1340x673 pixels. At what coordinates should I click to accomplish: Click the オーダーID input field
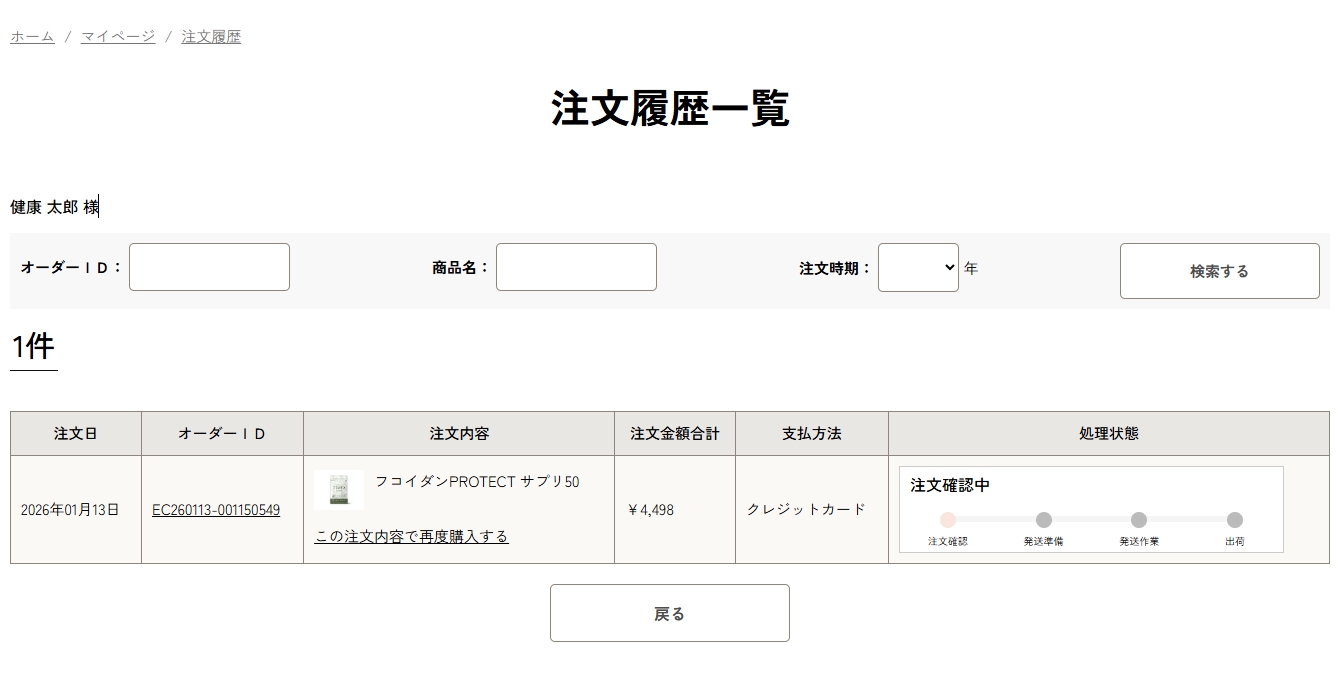click(209, 266)
